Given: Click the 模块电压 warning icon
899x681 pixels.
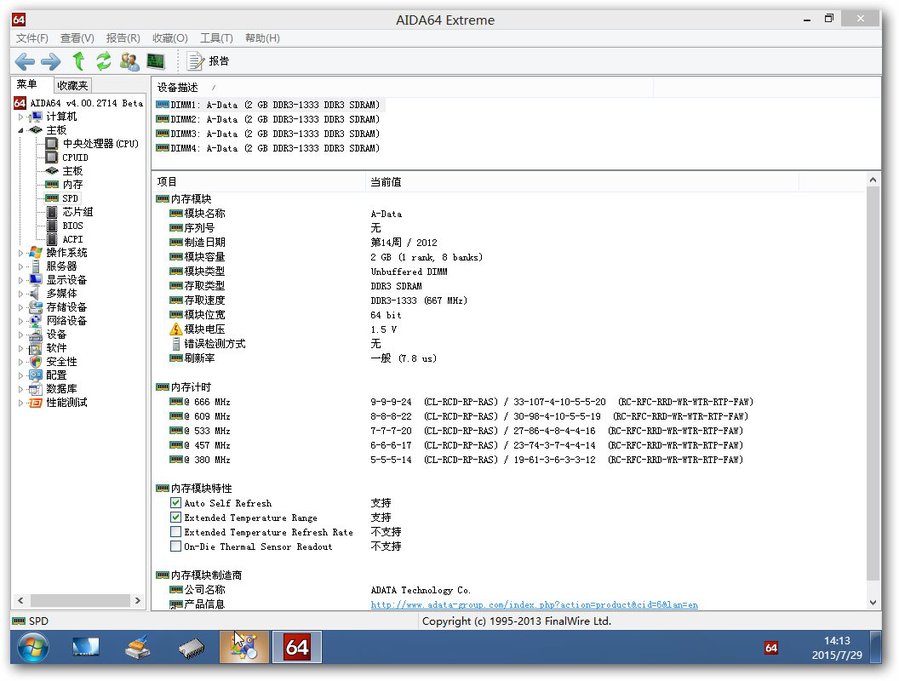Looking at the screenshot, I should coord(175,329).
